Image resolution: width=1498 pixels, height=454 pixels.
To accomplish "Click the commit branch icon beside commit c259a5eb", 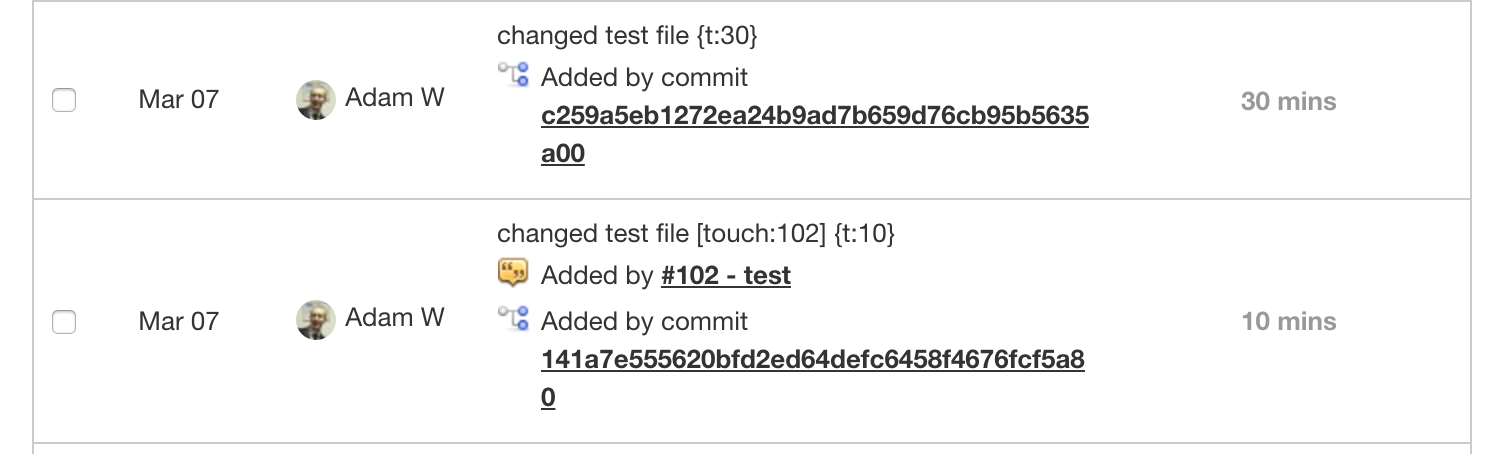I will [x=513, y=75].
